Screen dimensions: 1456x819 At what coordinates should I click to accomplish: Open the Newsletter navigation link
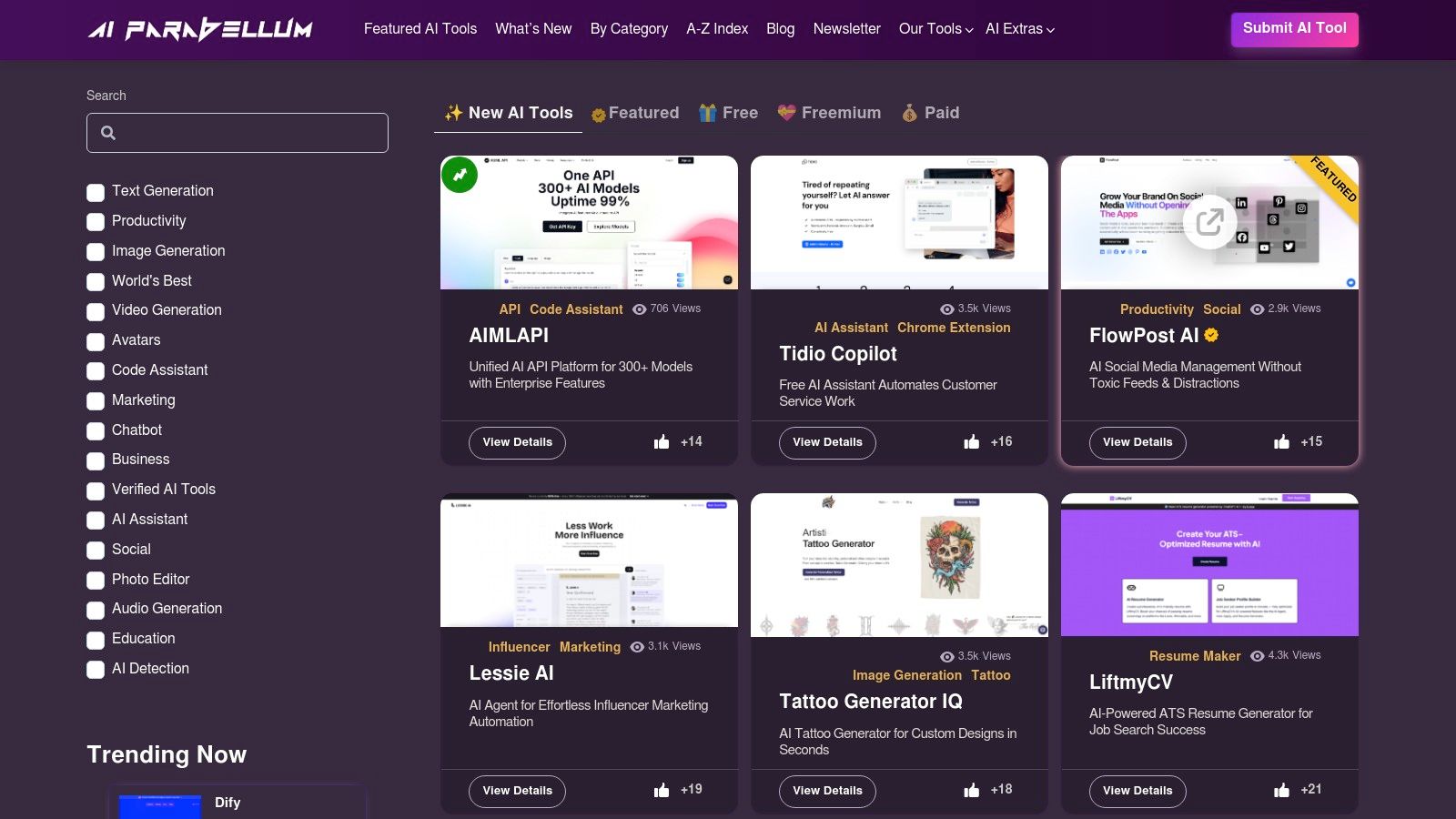pyautogui.click(x=847, y=29)
